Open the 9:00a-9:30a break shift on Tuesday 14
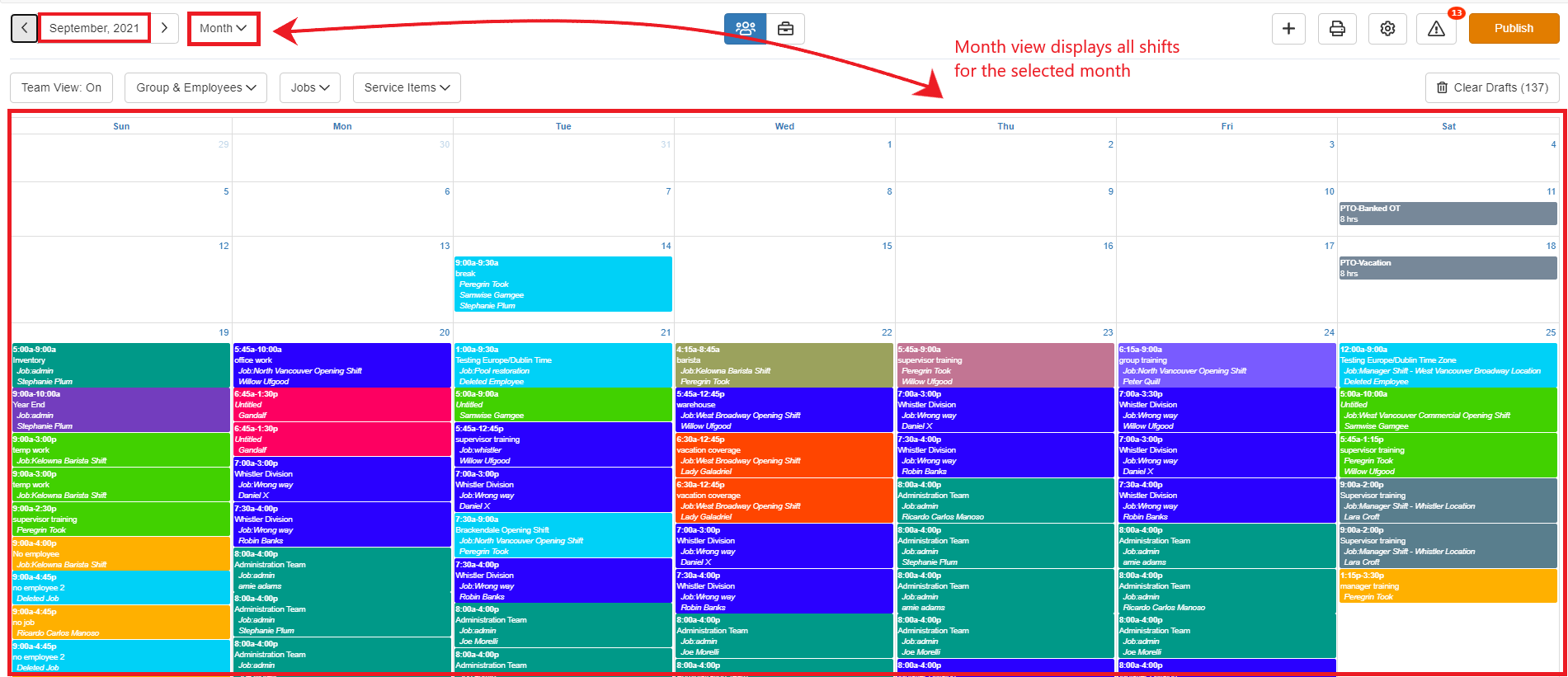 [563, 284]
